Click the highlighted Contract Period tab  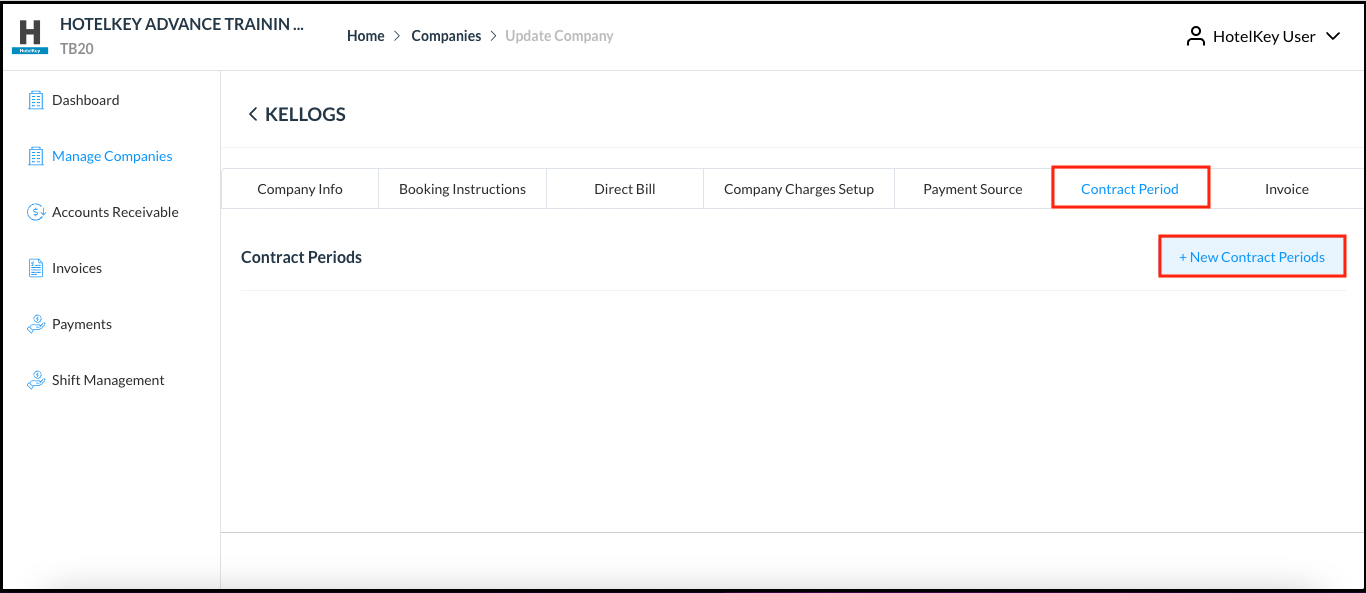(x=1130, y=188)
